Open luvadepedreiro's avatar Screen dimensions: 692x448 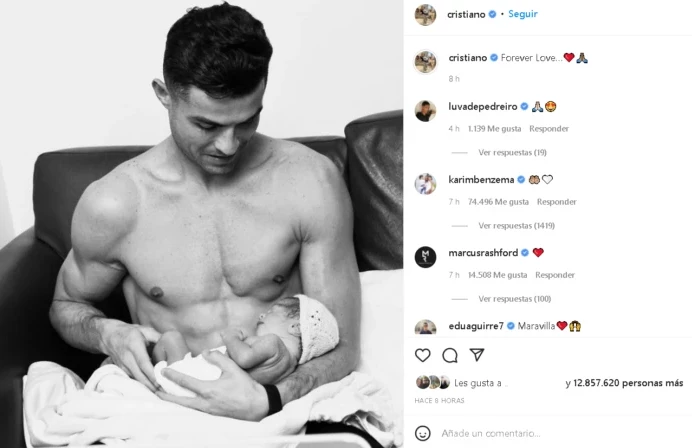point(425,111)
